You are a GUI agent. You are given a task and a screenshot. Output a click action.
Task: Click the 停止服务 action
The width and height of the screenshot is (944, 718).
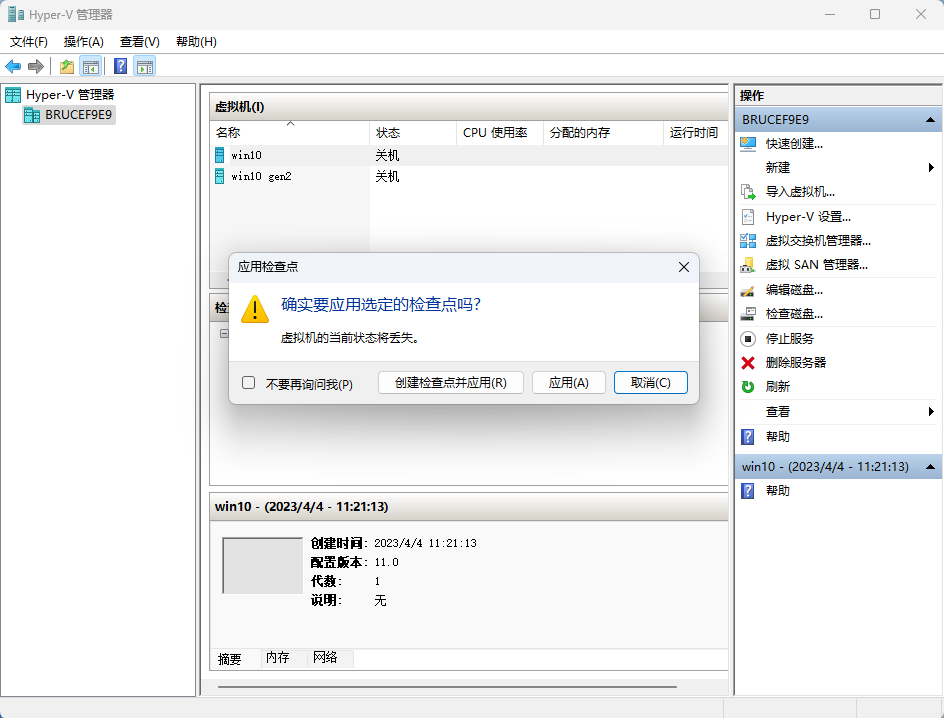click(789, 338)
